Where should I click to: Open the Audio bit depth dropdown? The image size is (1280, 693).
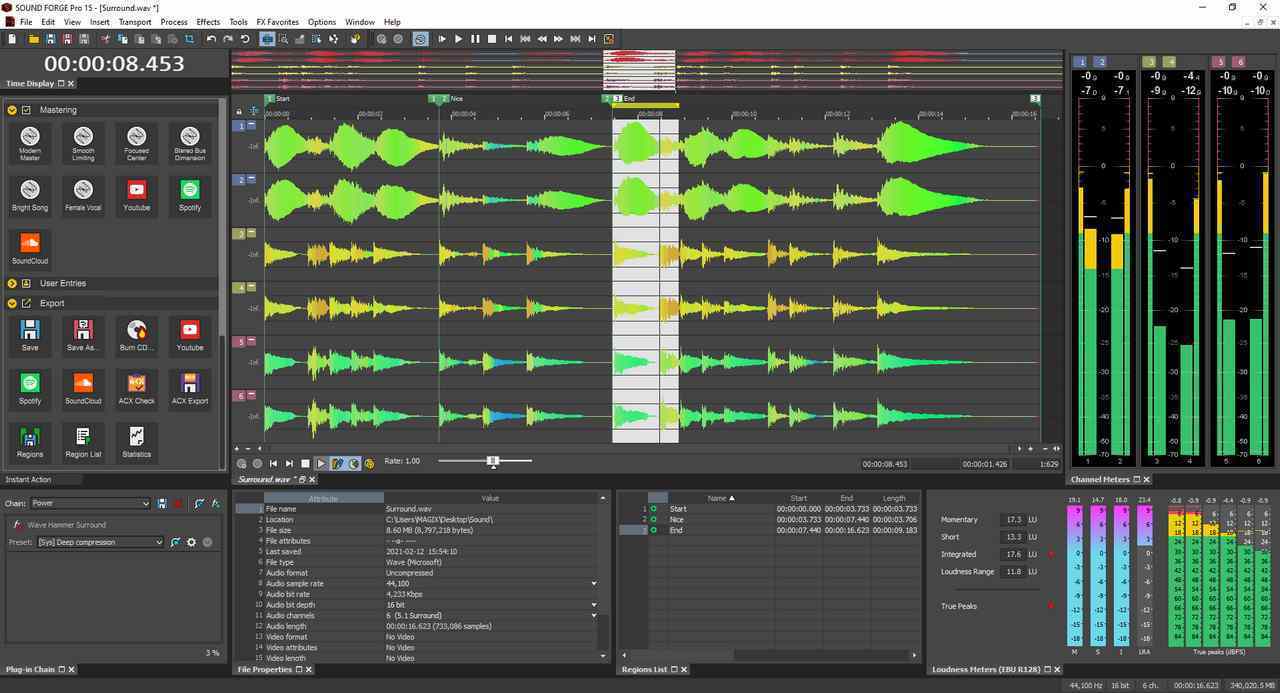point(593,605)
